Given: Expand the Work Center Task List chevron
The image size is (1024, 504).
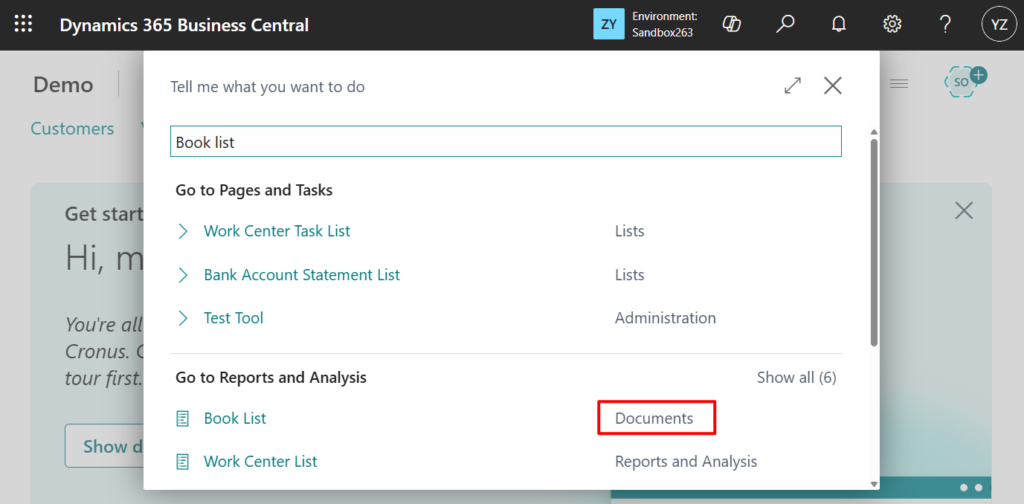Looking at the screenshot, I should 183,231.
